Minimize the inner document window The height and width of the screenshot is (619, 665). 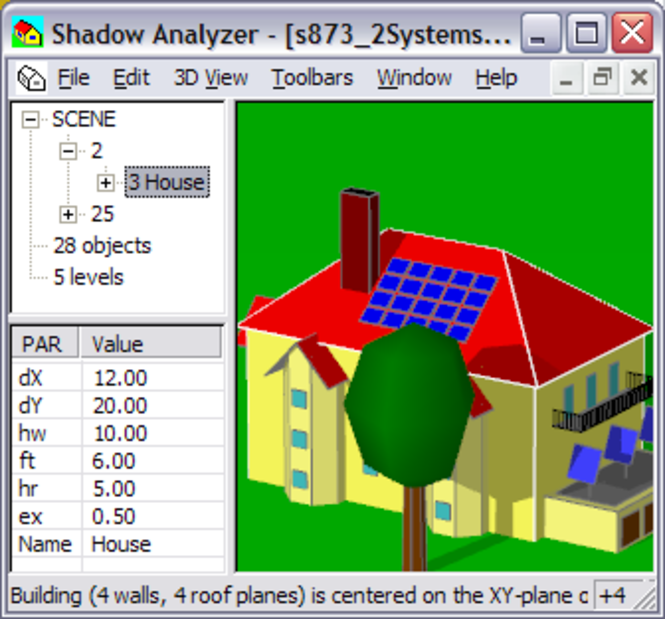567,78
